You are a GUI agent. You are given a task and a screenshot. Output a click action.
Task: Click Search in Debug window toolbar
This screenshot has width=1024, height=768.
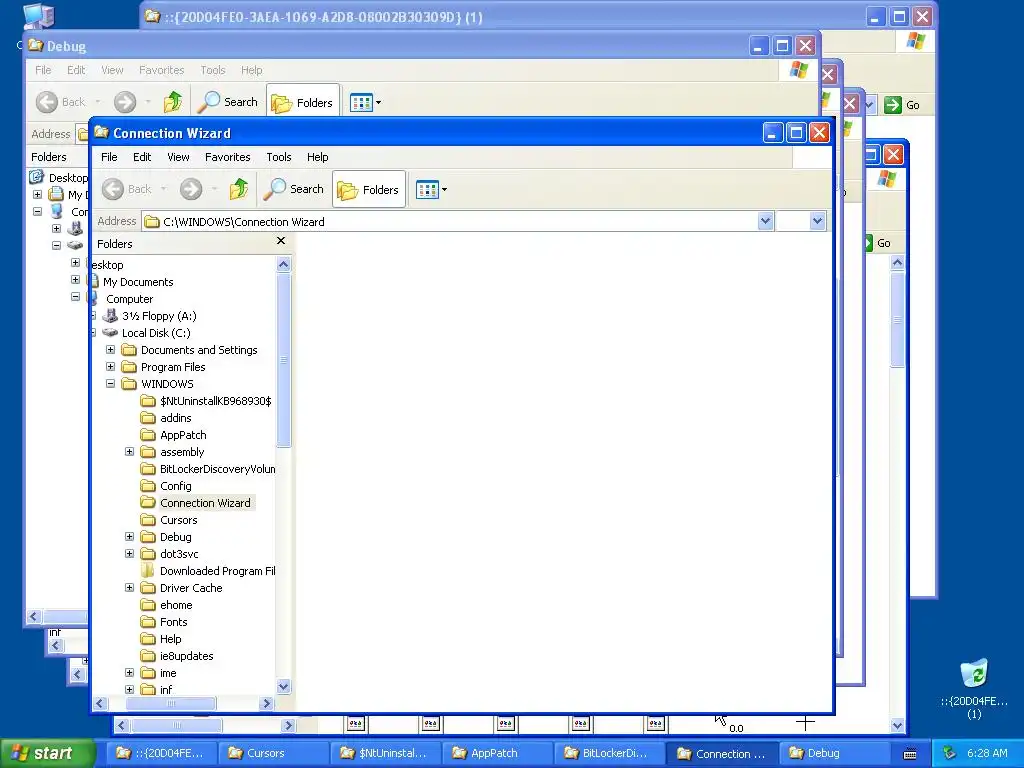coord(228,102)
